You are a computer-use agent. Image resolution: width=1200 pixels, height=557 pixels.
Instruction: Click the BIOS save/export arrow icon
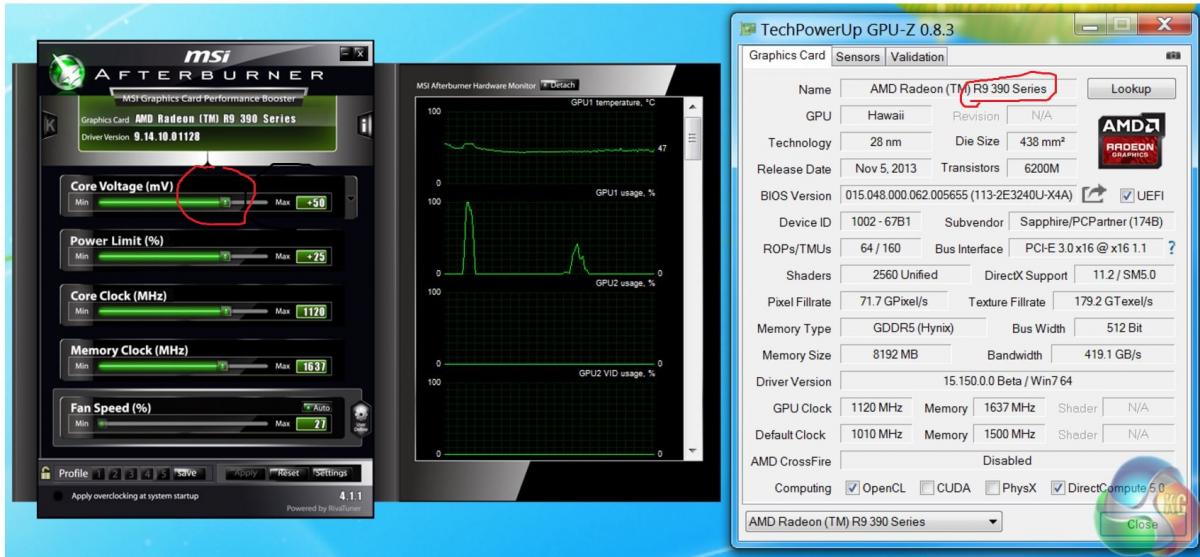click(x=1095, y=195)
